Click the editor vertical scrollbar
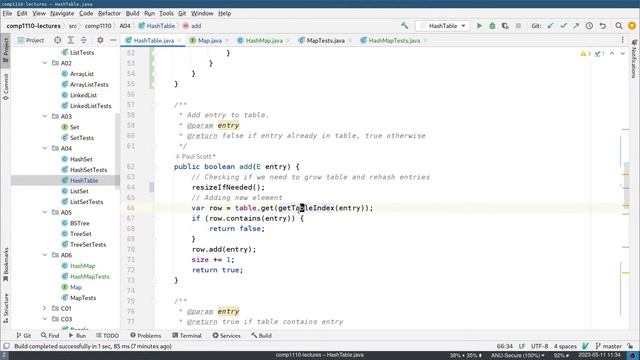The width and height of the screenshot is (640, 360). [x=626, y=184]
